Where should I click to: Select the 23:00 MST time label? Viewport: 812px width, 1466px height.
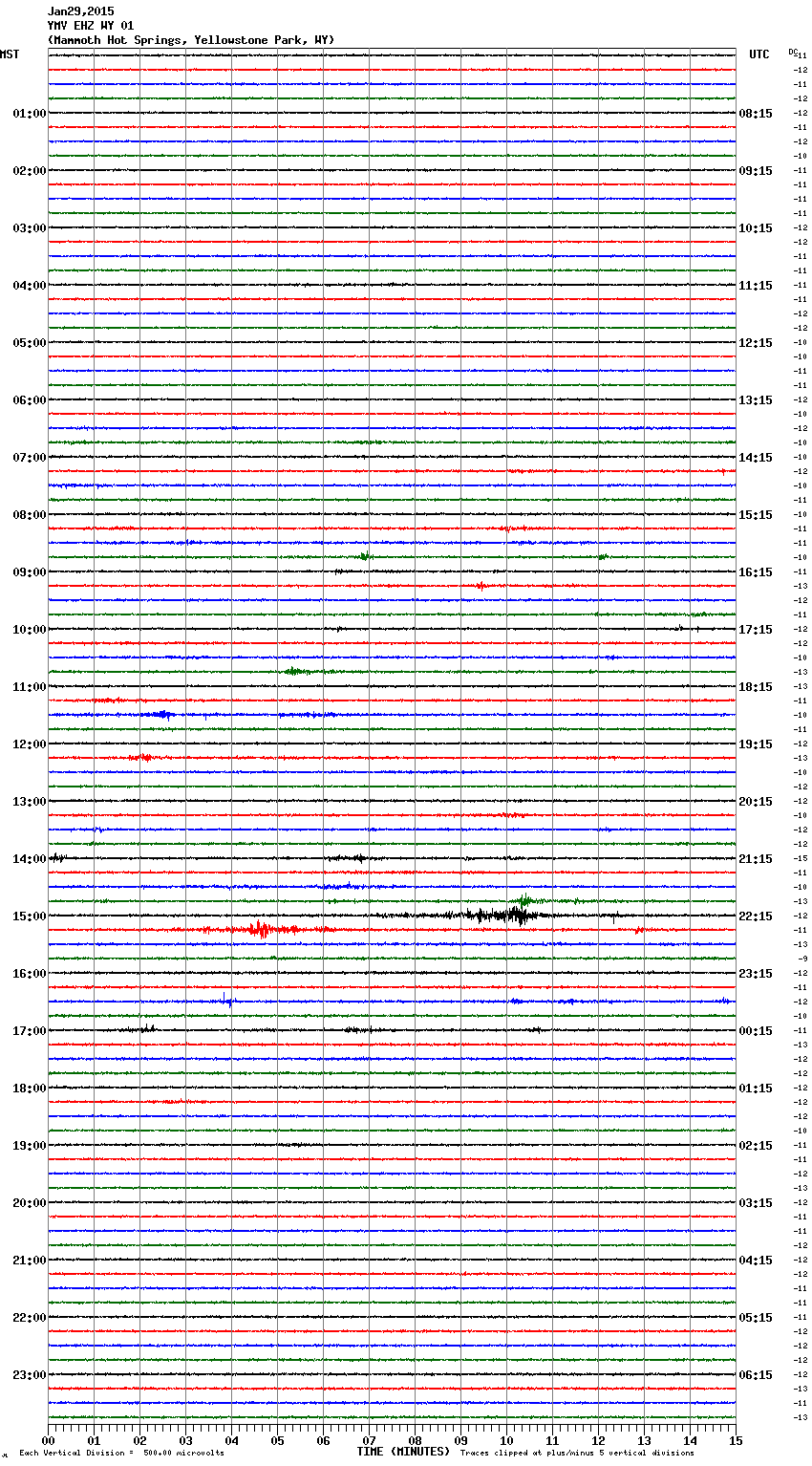pyautogui.click(x=29, y=1375)
